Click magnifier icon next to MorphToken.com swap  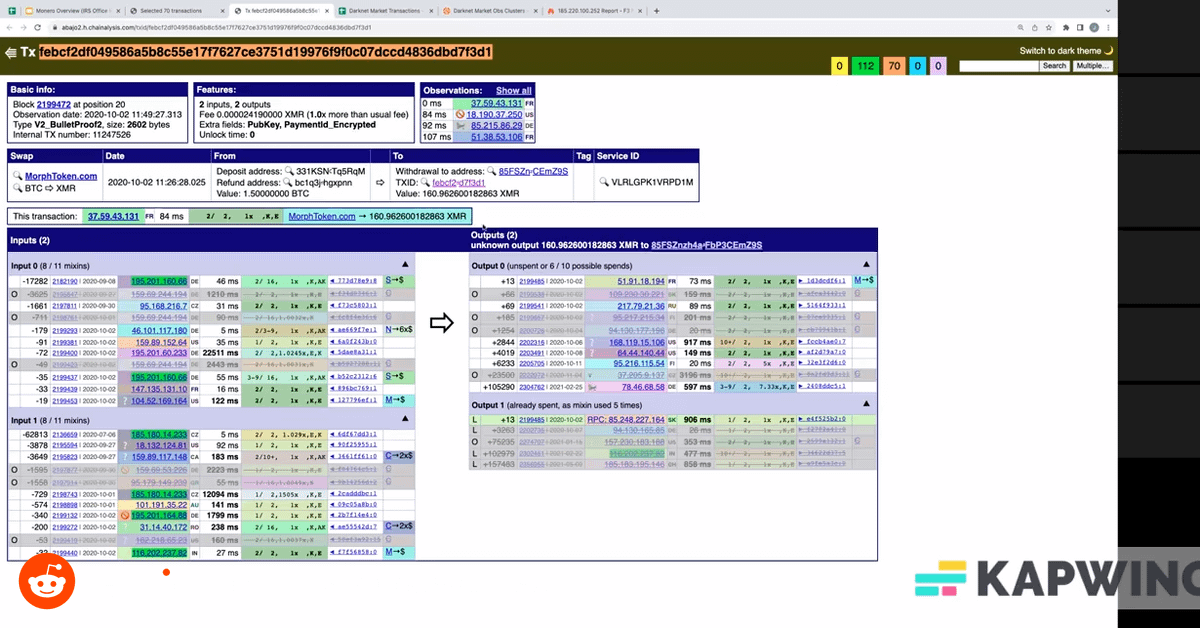18,176
